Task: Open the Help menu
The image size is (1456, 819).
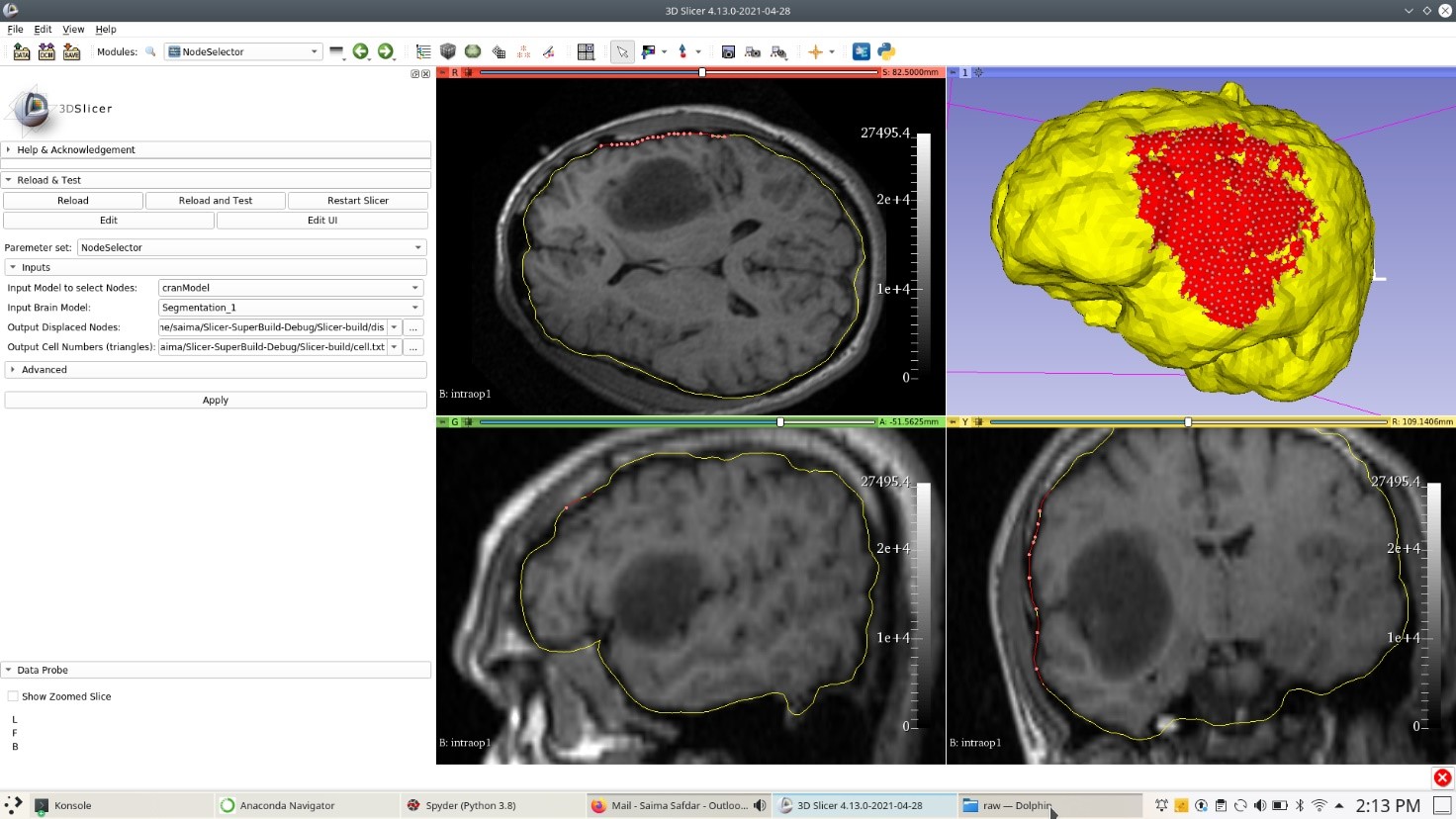Action: coord(106,29)
